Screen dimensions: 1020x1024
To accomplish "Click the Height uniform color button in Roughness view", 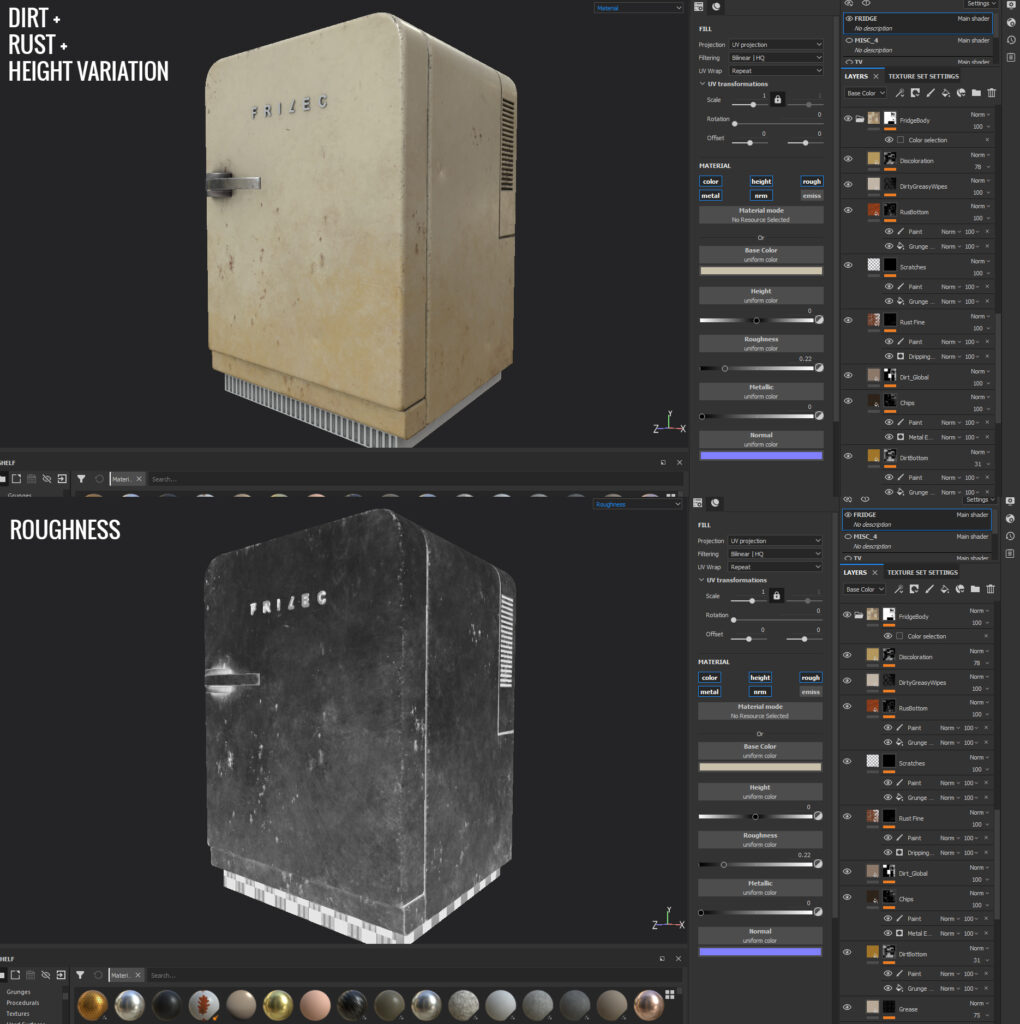I will 759,792.
